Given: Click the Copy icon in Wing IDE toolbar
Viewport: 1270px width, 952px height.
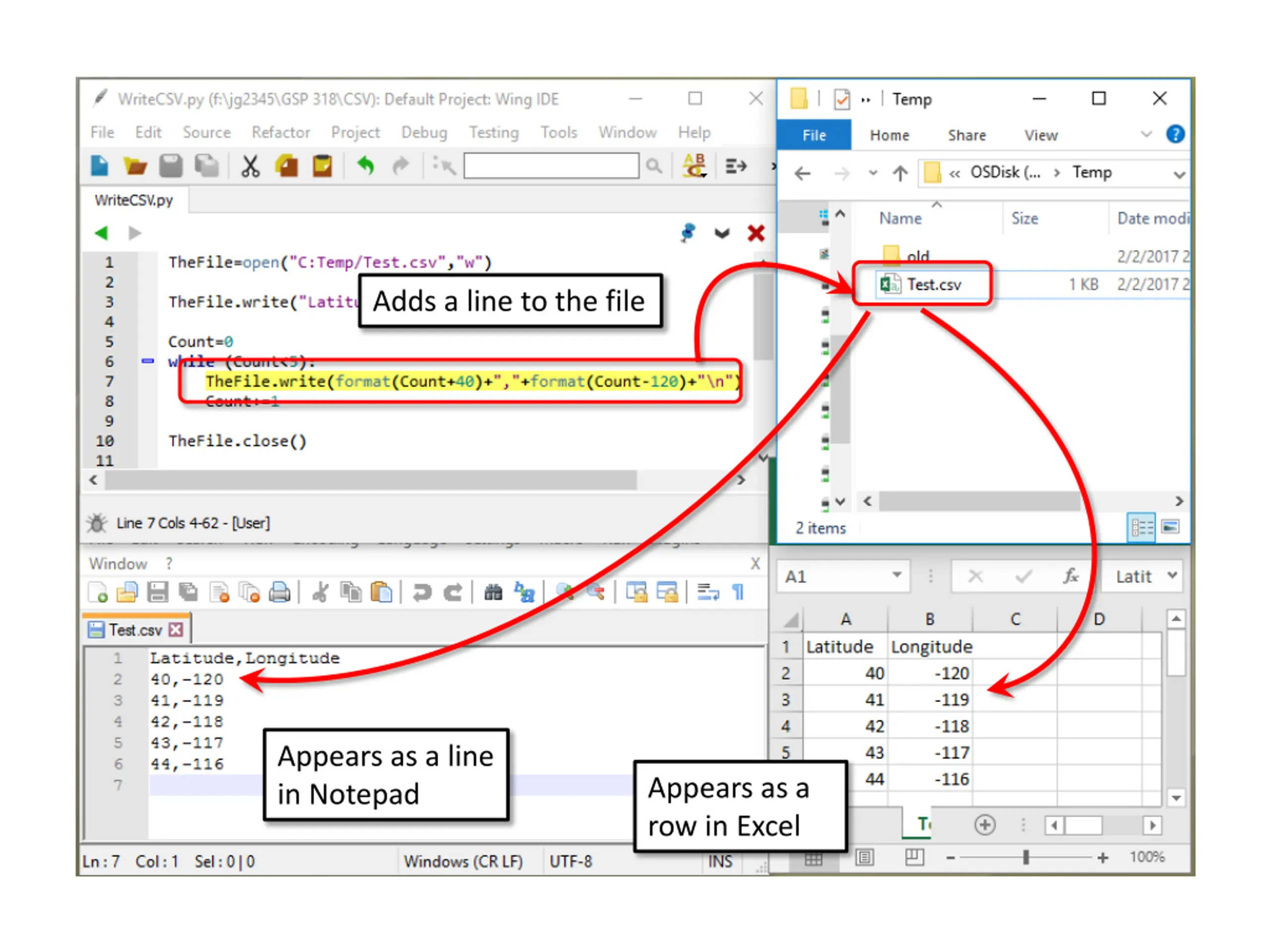Looking at the screenshot, I should pyautogui.click(x=287, y=166).
